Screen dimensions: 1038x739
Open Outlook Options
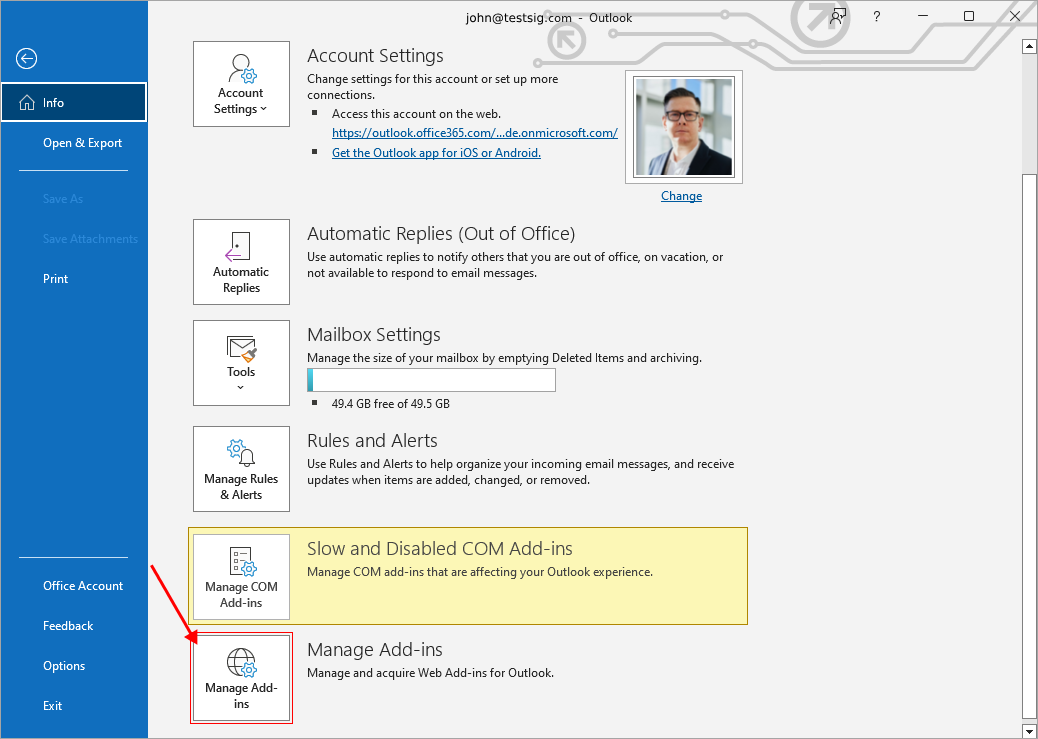click(x=64, y=666)
